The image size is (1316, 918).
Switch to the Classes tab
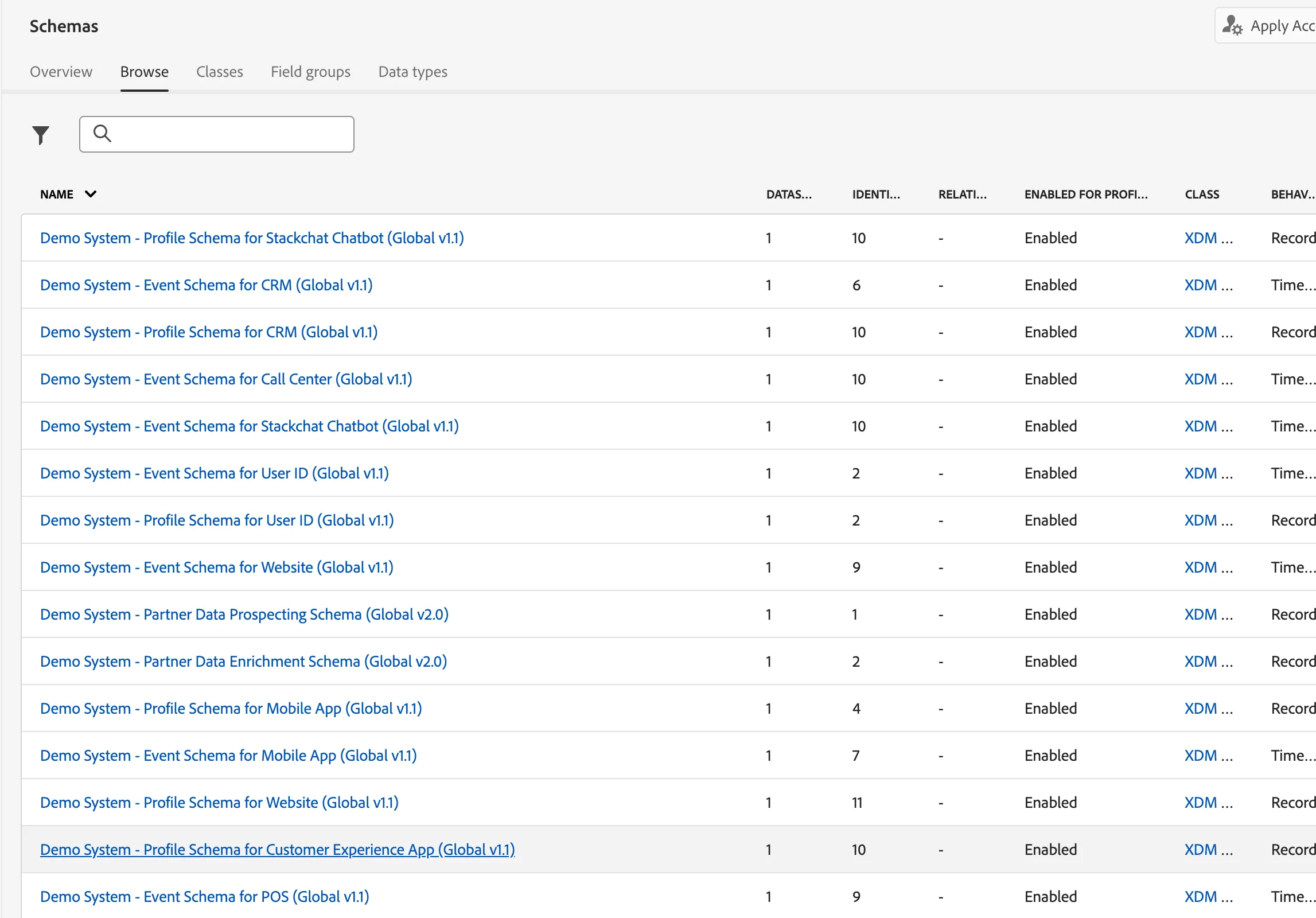coord(219,72)
